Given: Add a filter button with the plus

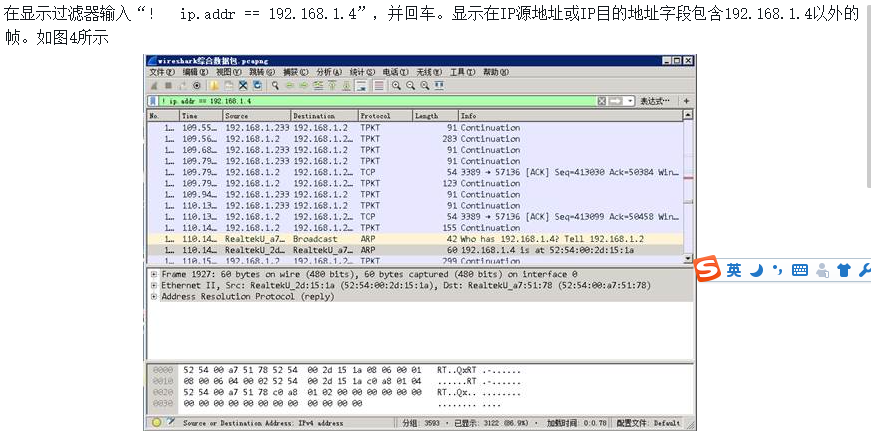Looking at the screenshot, I should pyautogui.click(x=687, y=101).
